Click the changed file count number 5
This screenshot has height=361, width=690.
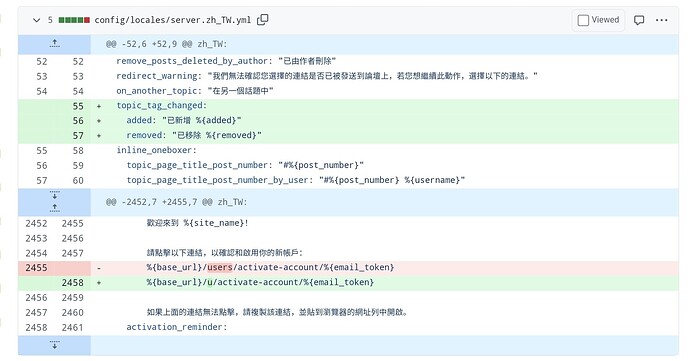[50, 20]
